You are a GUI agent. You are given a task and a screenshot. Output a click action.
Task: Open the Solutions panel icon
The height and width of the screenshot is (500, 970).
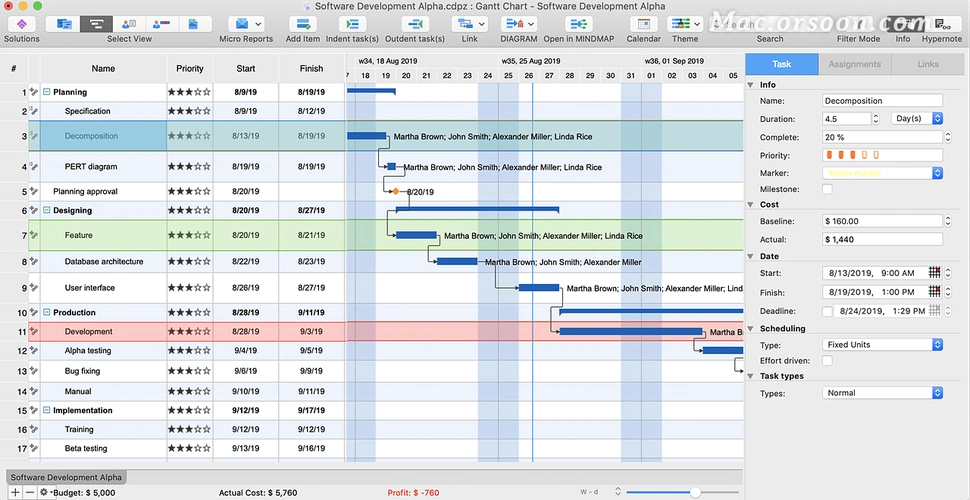click(x=21, y=24)
